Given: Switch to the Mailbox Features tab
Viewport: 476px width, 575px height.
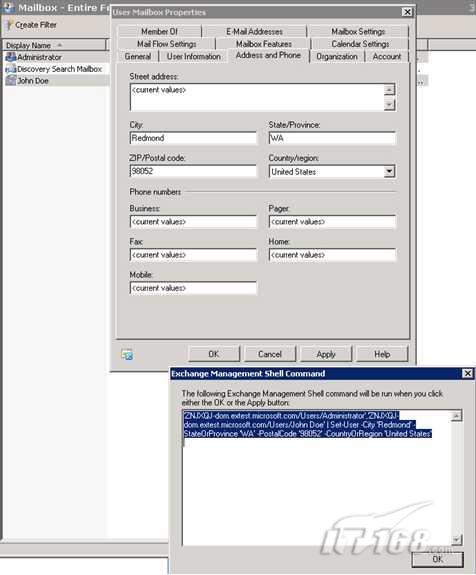Looking at the screenshot, I should [x=264, y=44].
